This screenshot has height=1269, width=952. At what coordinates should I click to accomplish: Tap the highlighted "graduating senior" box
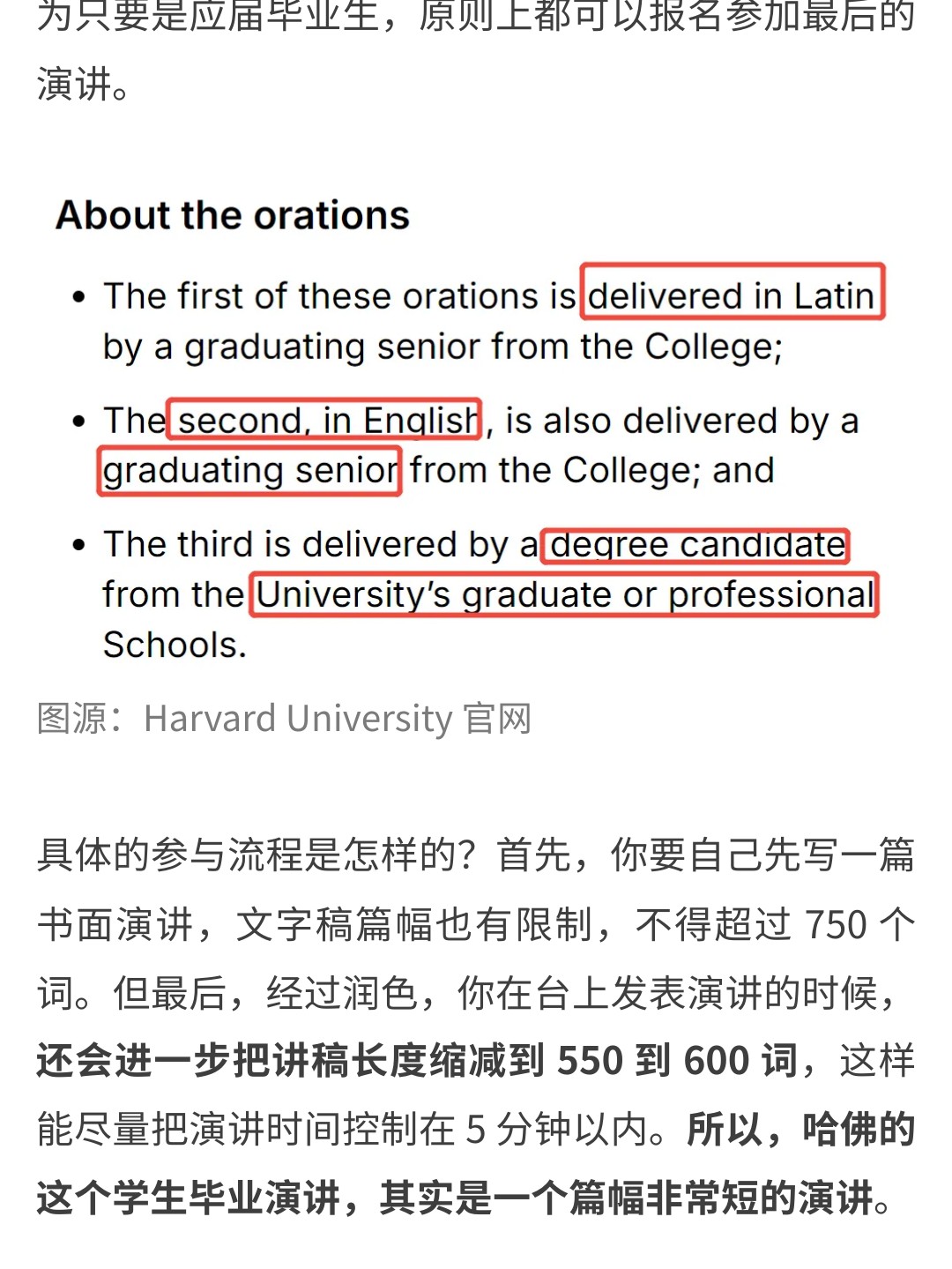point(249,471)
